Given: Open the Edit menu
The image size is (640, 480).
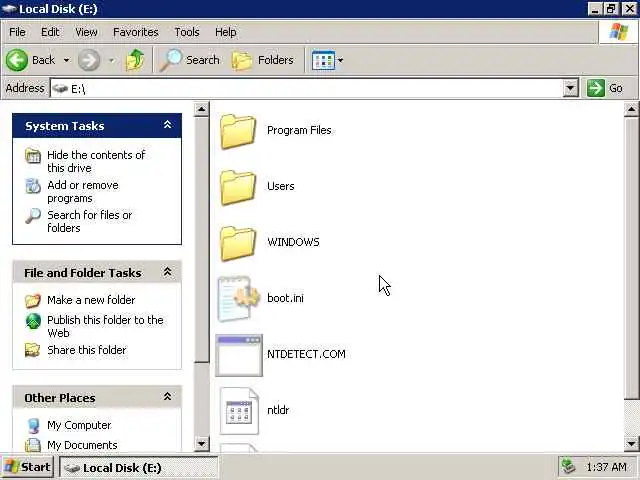Looking at the screenshot, I should tap(50, 32).
